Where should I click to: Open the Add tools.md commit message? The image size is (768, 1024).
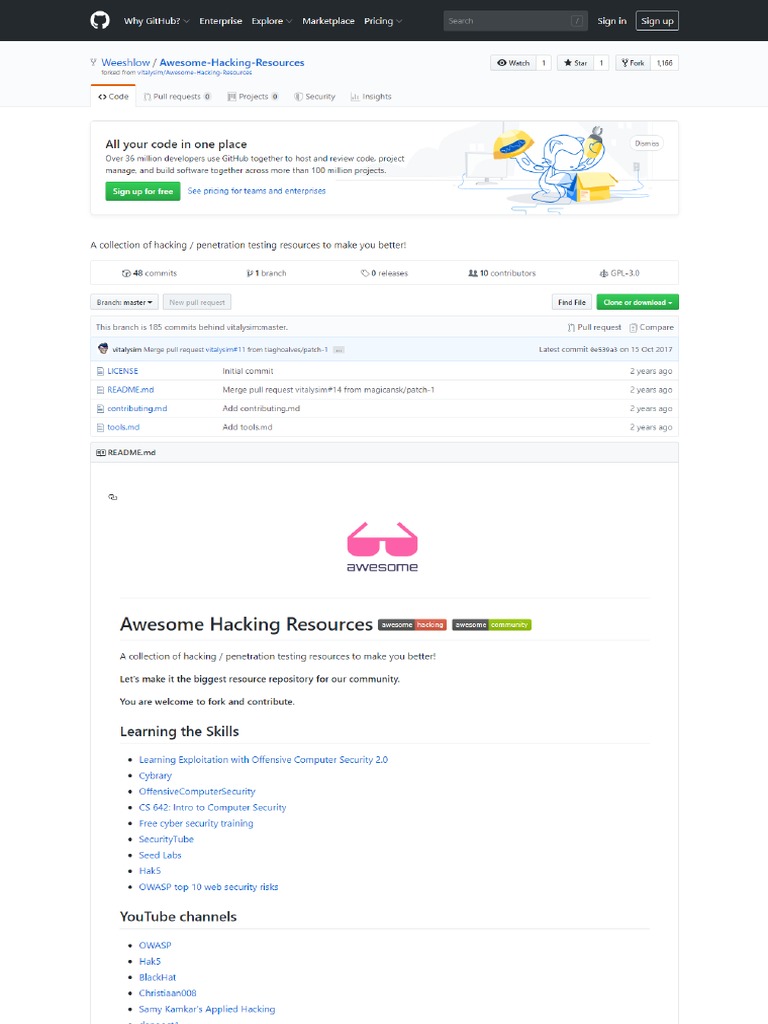pyautogui.click(x=247, y=427)
